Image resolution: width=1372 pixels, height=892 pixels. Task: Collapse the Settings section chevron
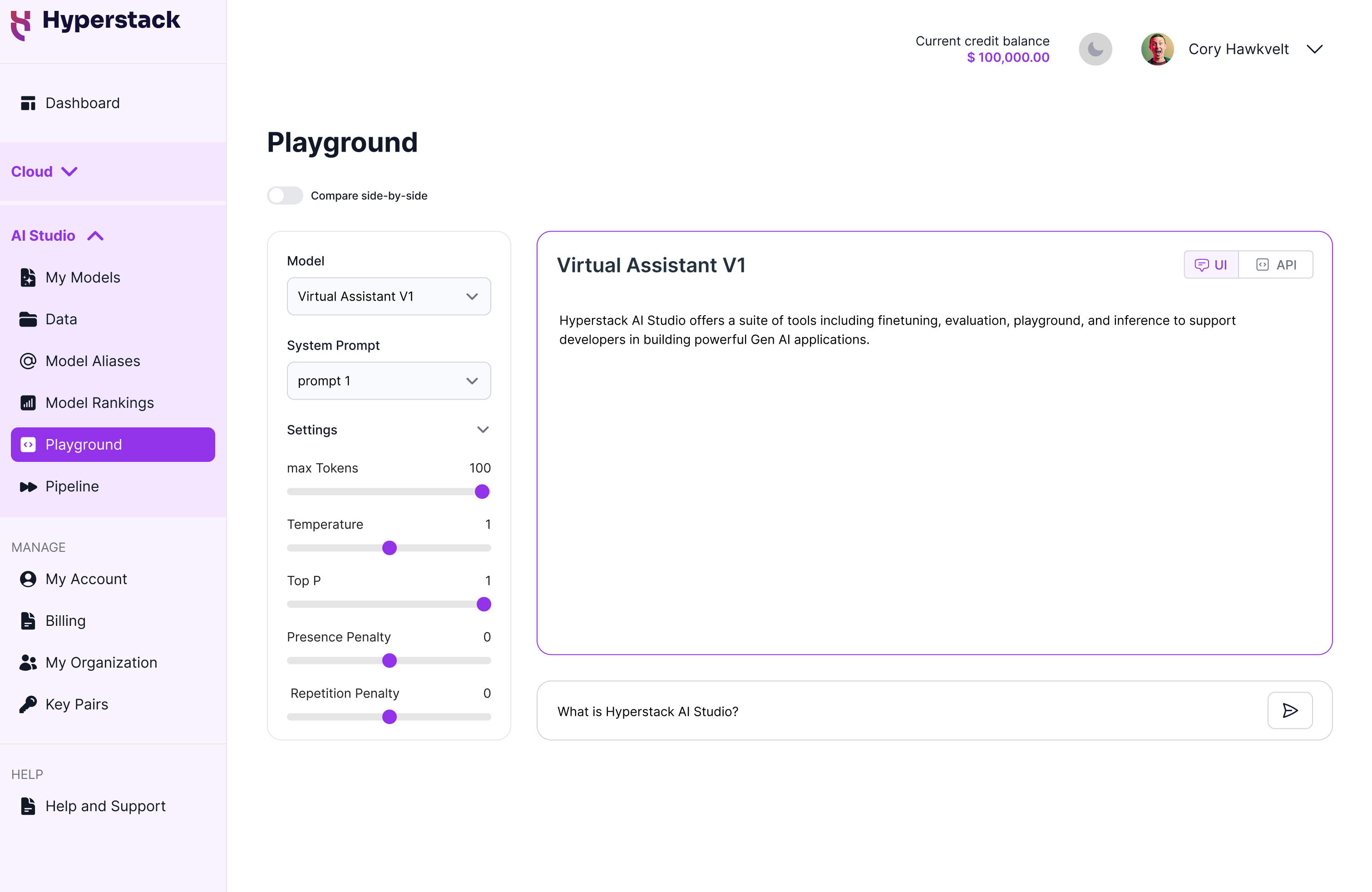483,430
